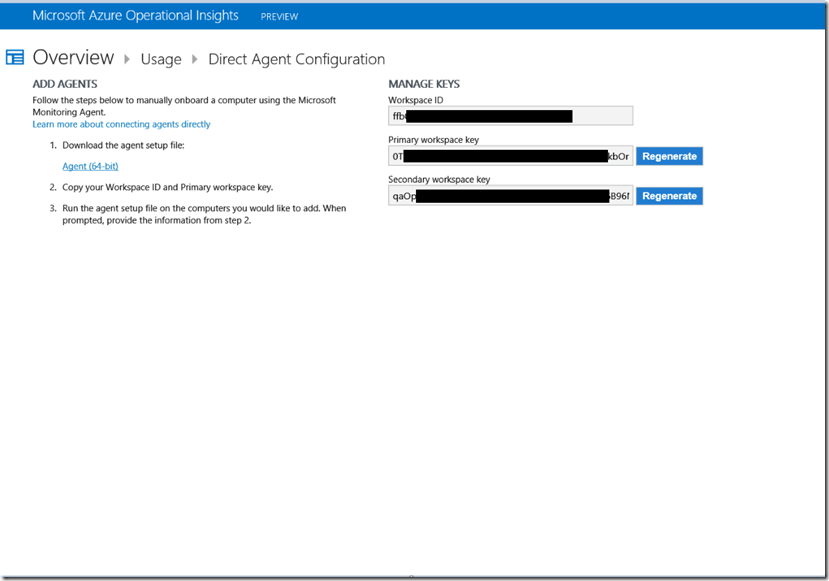Click the ADD AGENTS heading

(x=65, y=84)
